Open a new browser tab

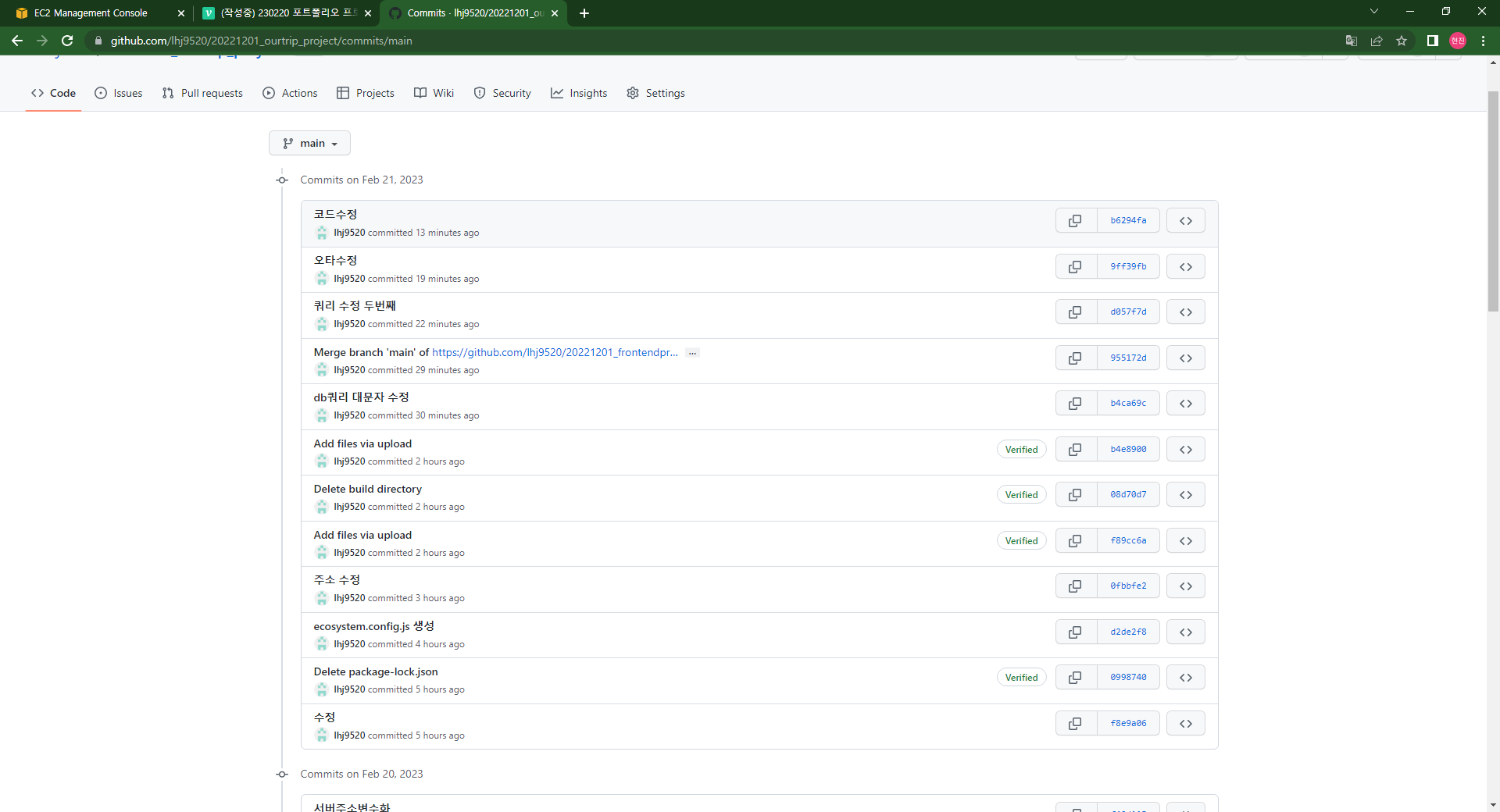[584, 12]
